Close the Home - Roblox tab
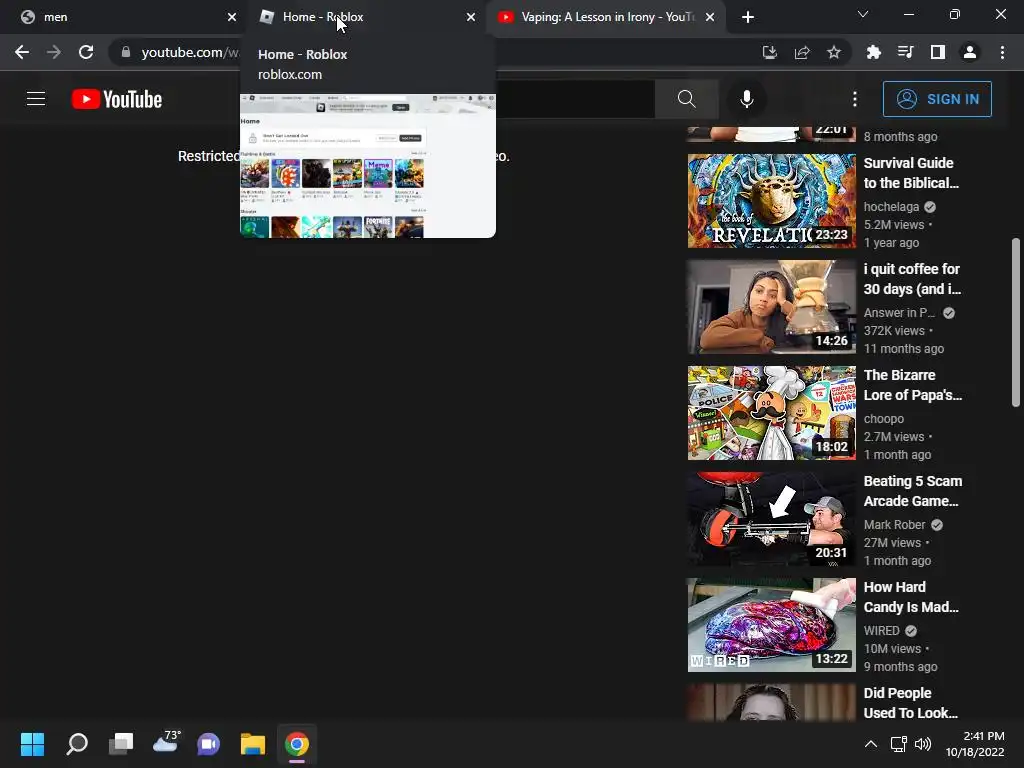The image size is (1024, 768). coord(471,17)
